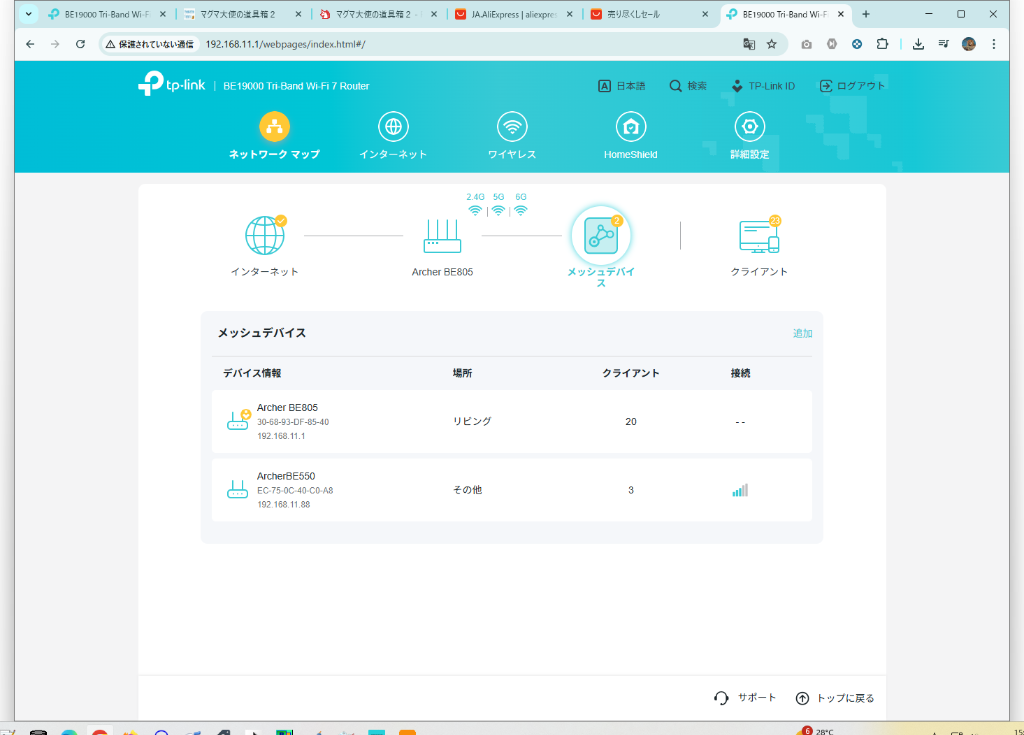Click the ArcherBE550 signal strength bars

click(x=740, y=490)
